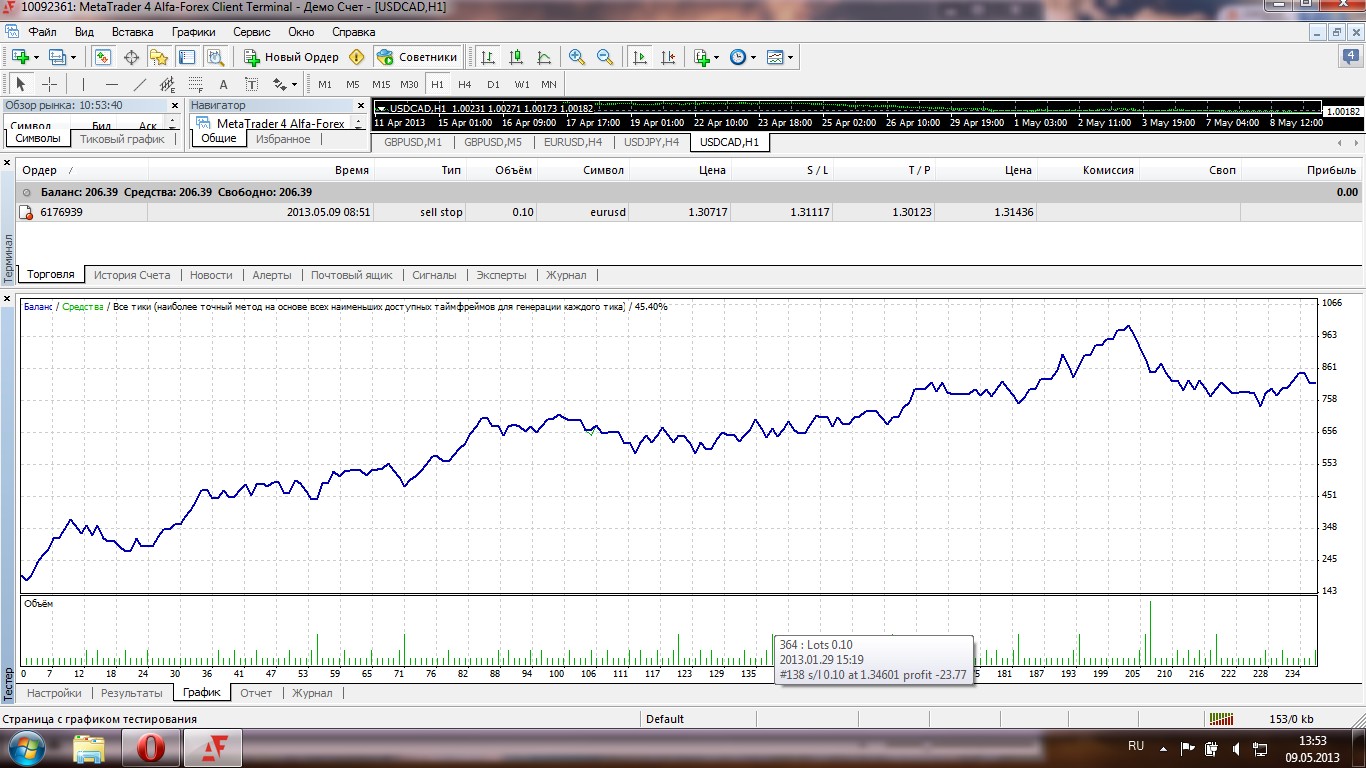Toggle the Navigator star-folder icon
This screenshot has width=1366, height=768.
click(x=159, y=57)
